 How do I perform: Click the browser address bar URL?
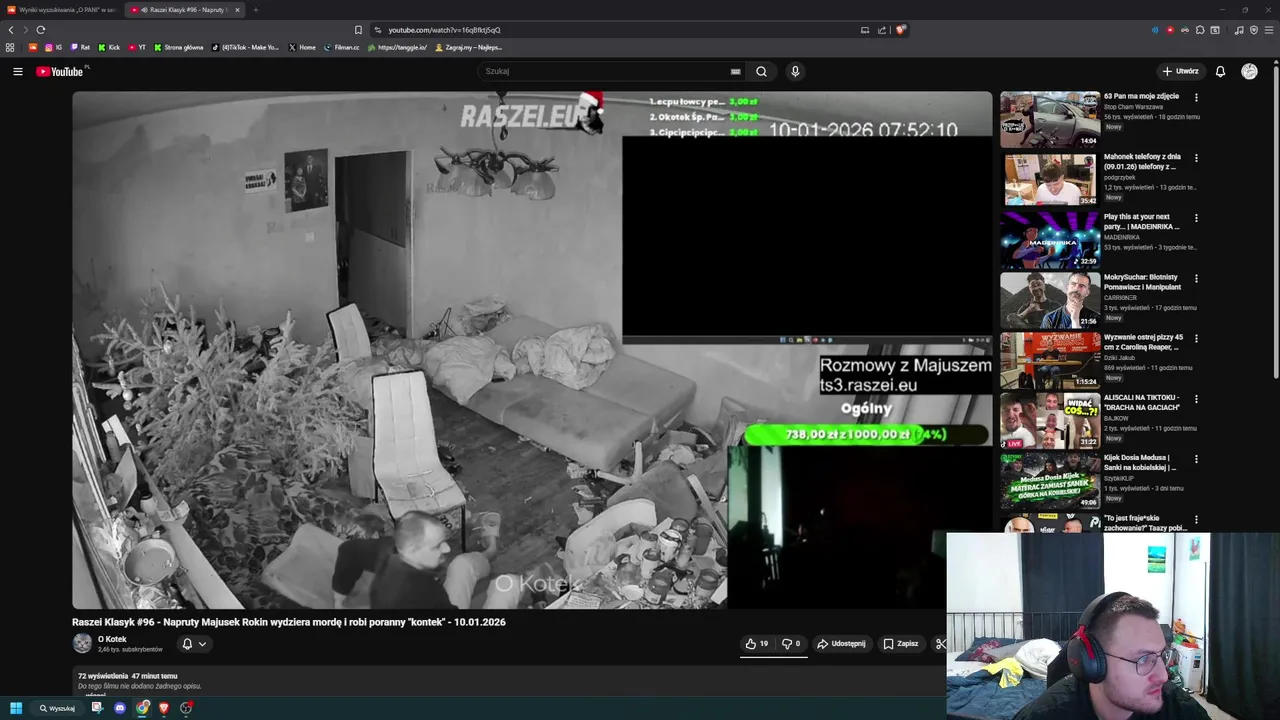coord(445,30)
